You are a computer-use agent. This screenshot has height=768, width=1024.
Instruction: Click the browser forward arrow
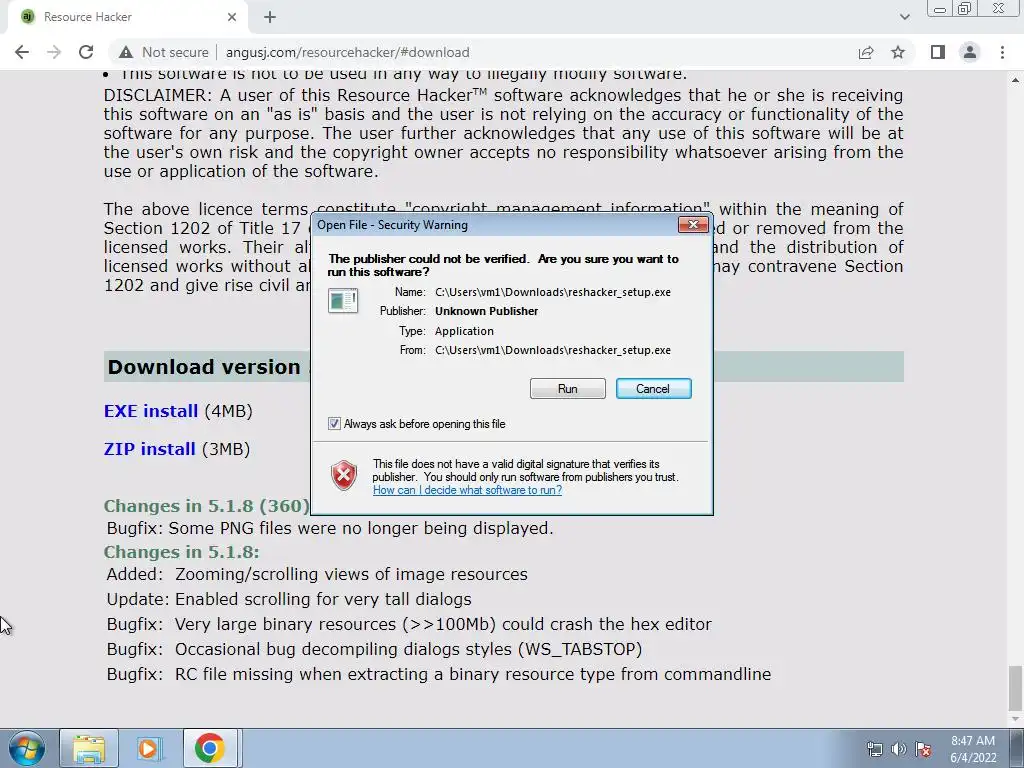click(x=54, y=52)
